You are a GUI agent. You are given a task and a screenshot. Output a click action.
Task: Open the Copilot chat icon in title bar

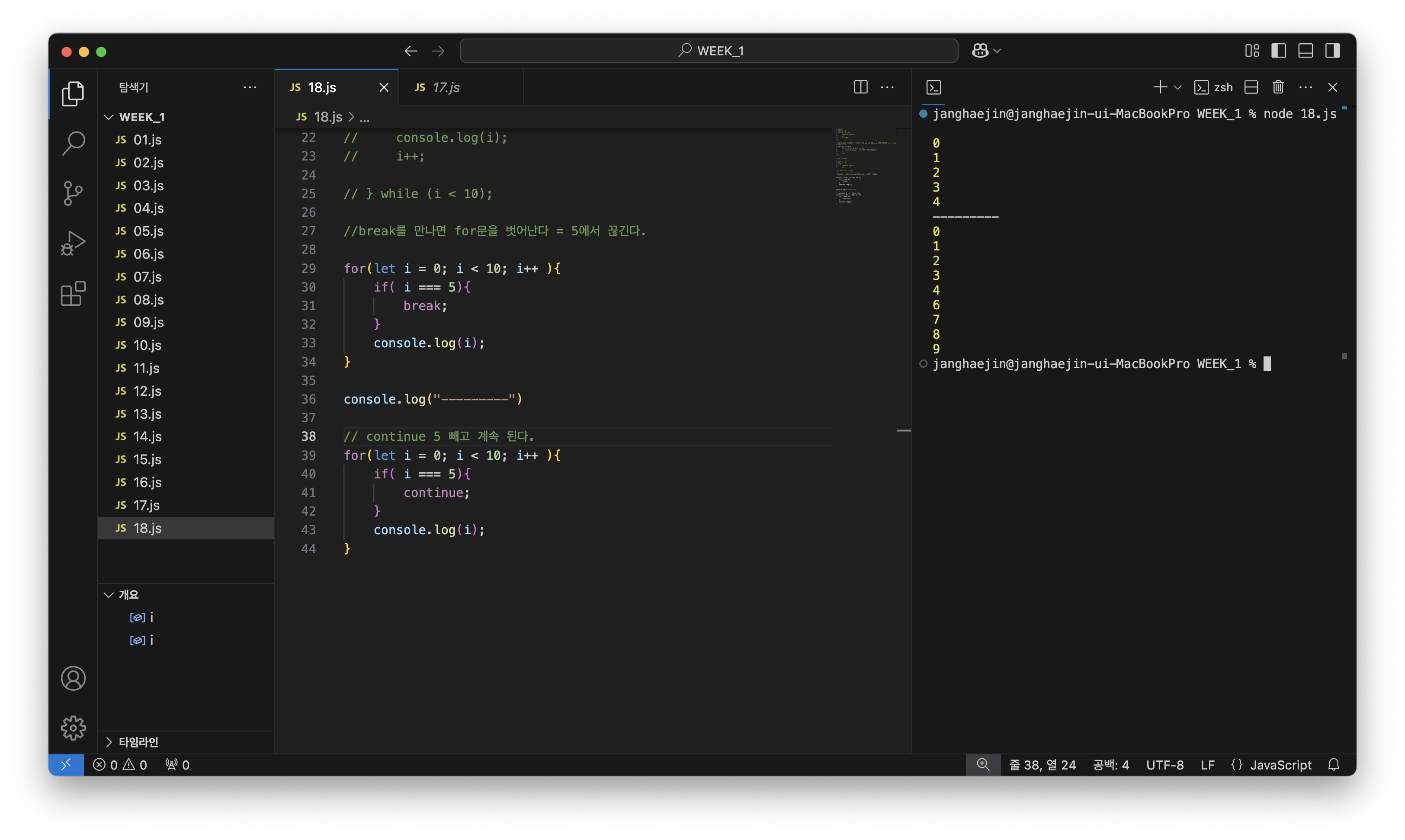981,51
